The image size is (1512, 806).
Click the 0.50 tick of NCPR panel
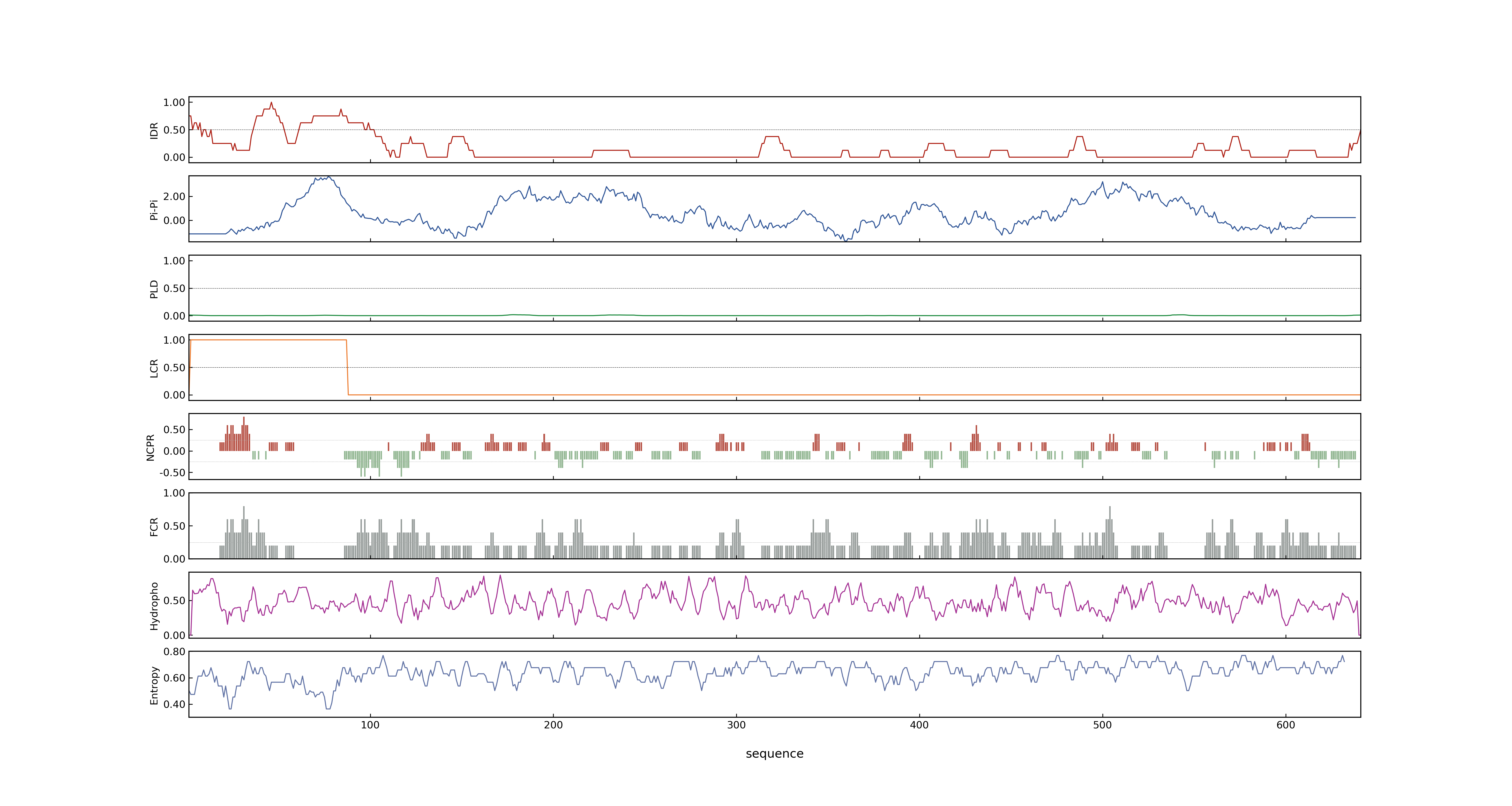tap(174, 429)
